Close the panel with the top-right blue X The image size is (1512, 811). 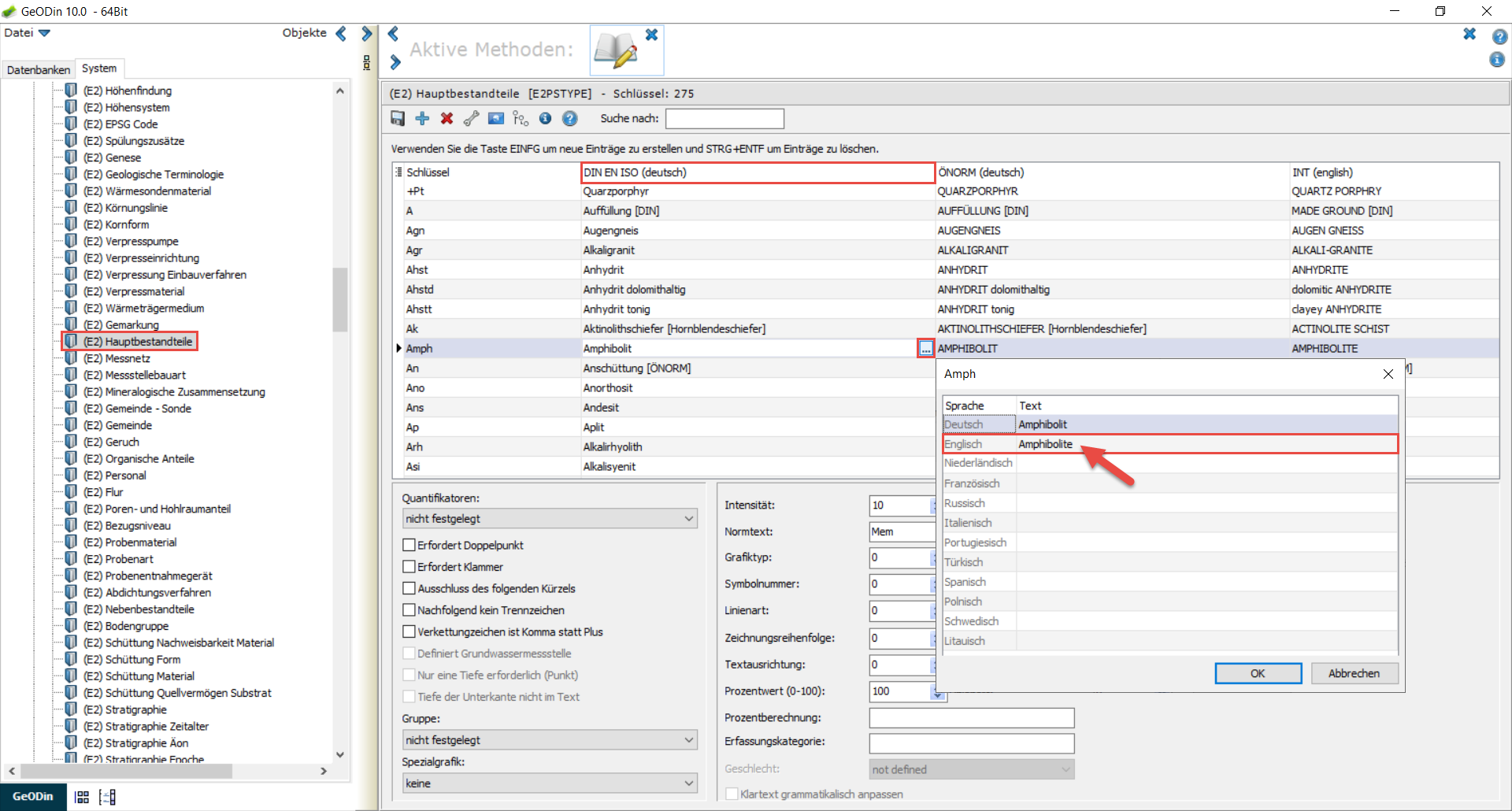click(x=1469, y=34)
